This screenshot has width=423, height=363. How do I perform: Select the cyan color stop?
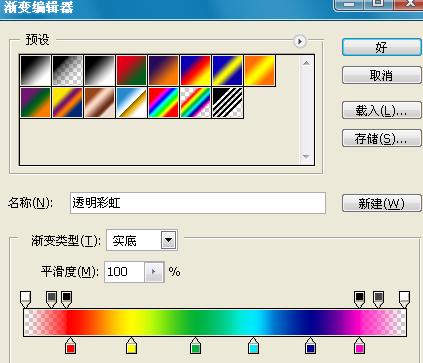[253, 346]
